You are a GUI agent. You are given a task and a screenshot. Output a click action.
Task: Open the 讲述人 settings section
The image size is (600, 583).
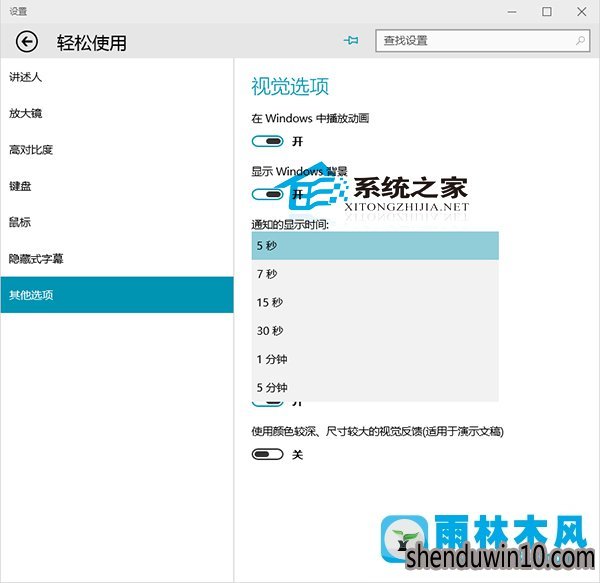117,77
